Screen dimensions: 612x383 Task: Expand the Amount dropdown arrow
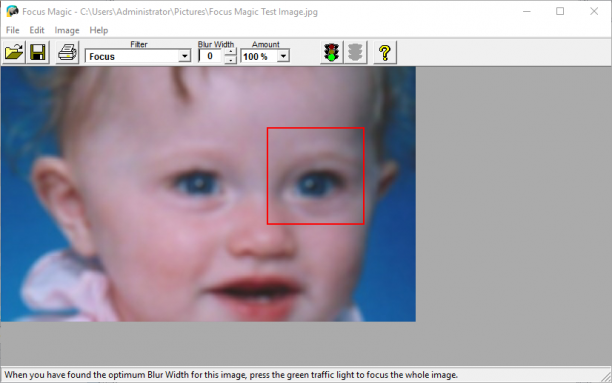pos(283,56)
